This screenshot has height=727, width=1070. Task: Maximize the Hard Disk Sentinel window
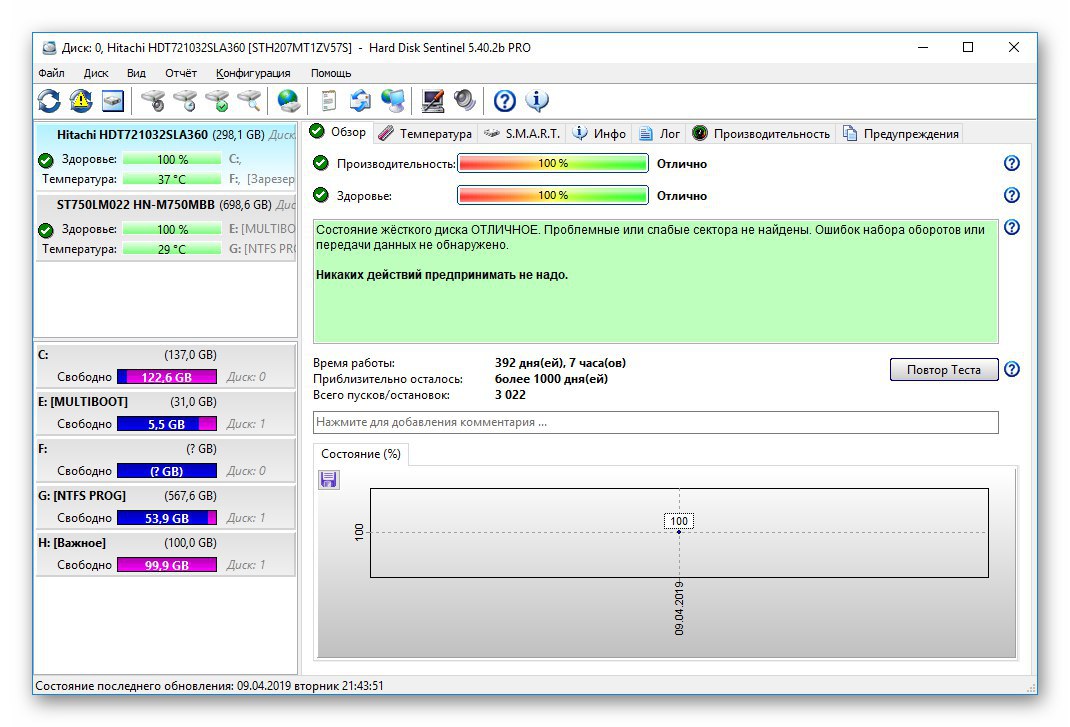click(x=968, y=47)
